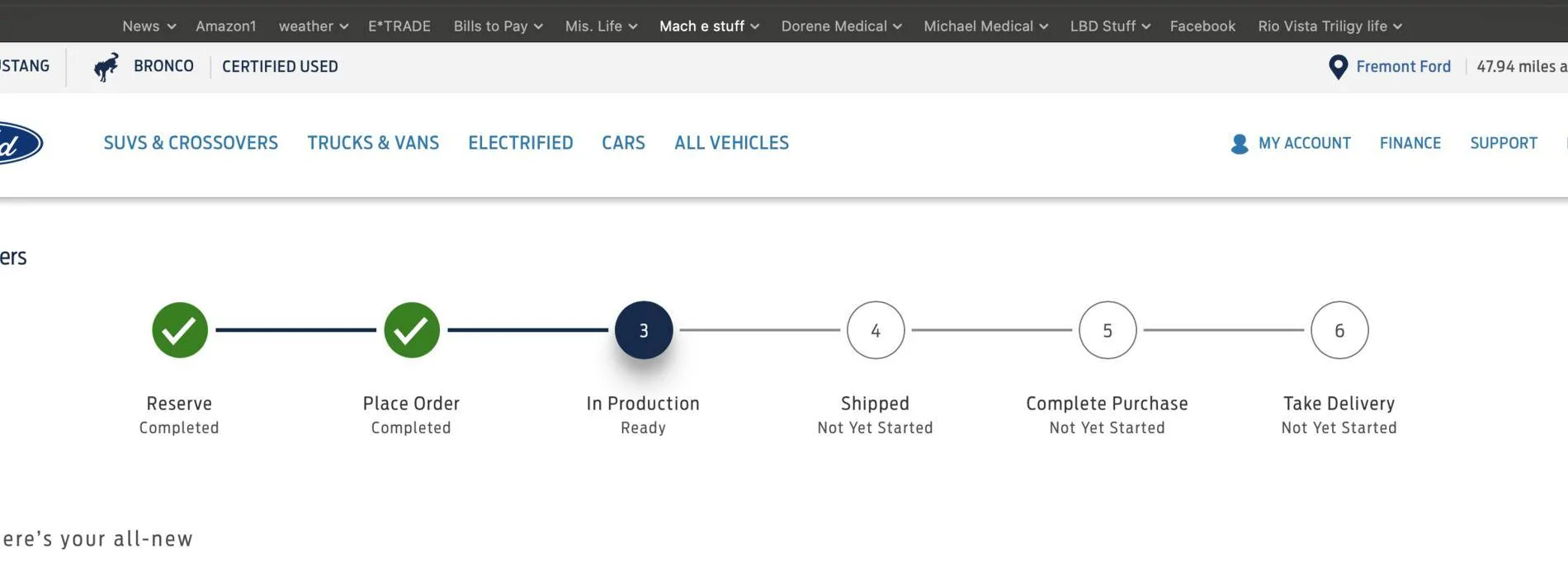Open the Finance menu

pos(1410,144)
